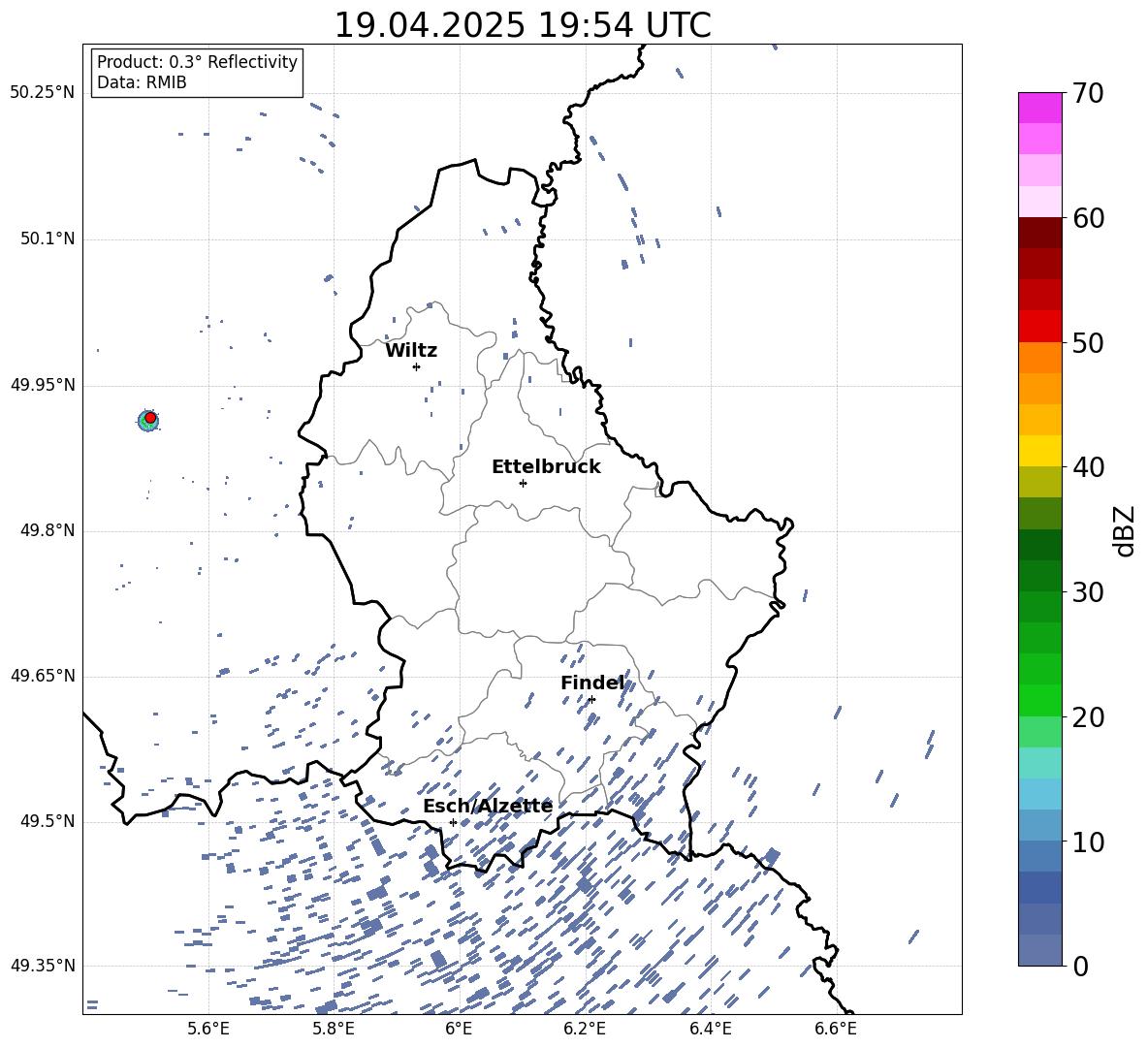This screenshot has width=1148, height=1048.
Task: Click the 6.6°E longitude label
Action: (836, 1030)
